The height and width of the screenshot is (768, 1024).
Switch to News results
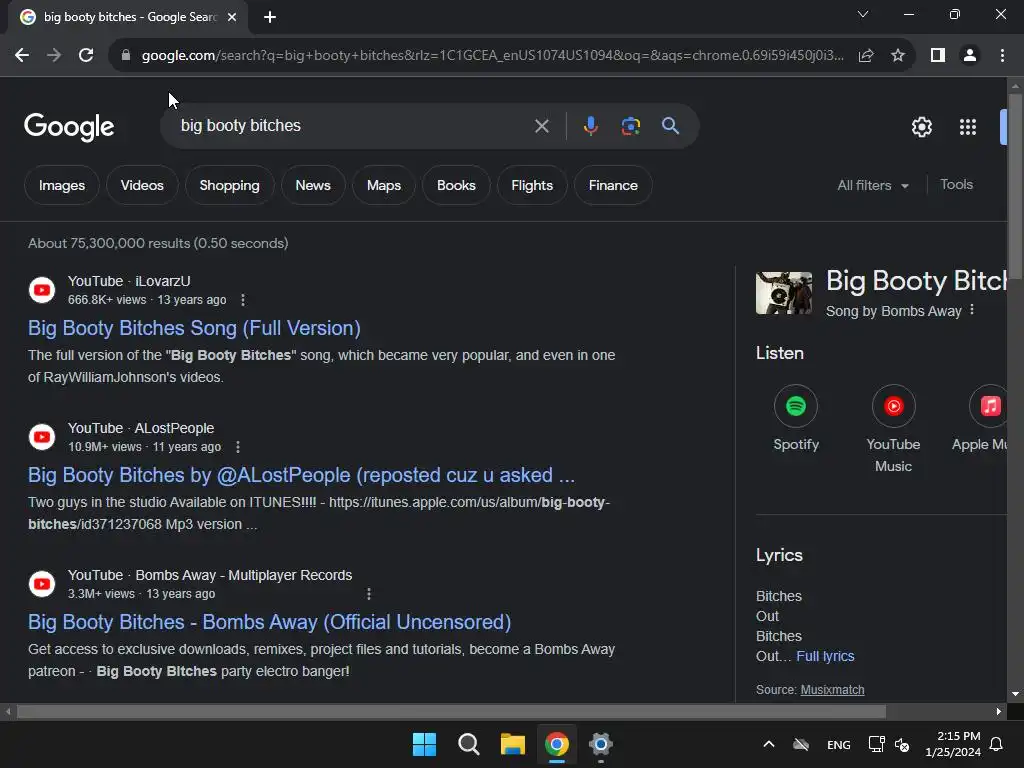[x=313, y=185]
